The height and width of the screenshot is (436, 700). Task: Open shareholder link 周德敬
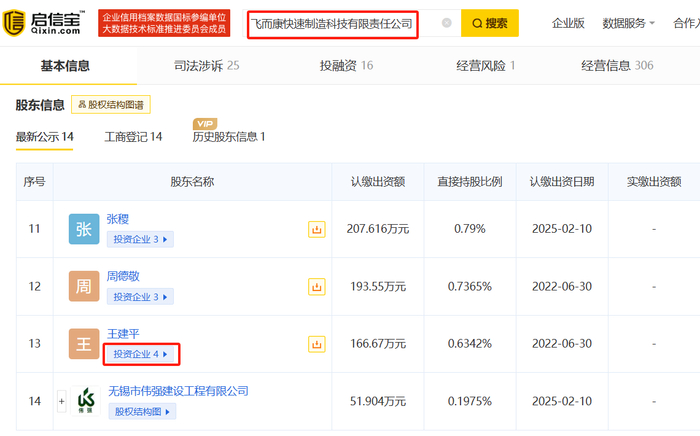click(x=123, y=276)
